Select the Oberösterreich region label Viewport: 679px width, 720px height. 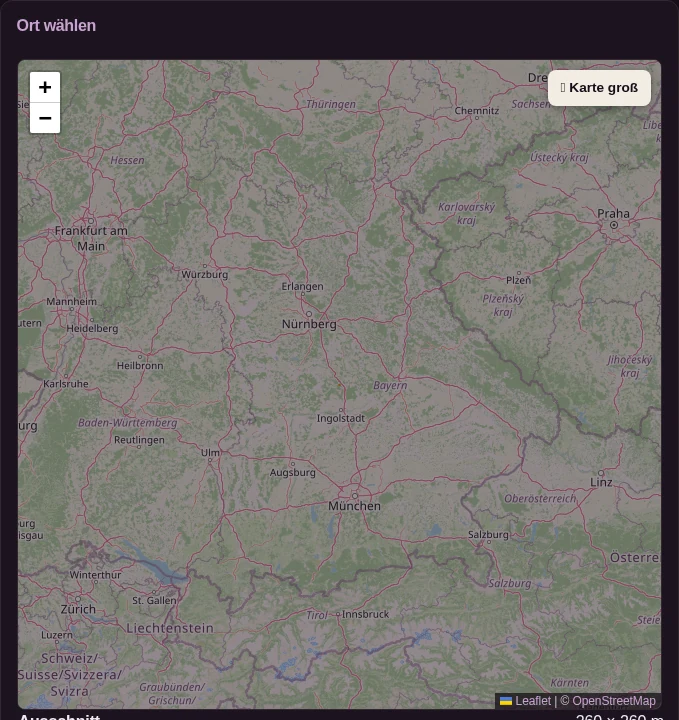(540, 499)
